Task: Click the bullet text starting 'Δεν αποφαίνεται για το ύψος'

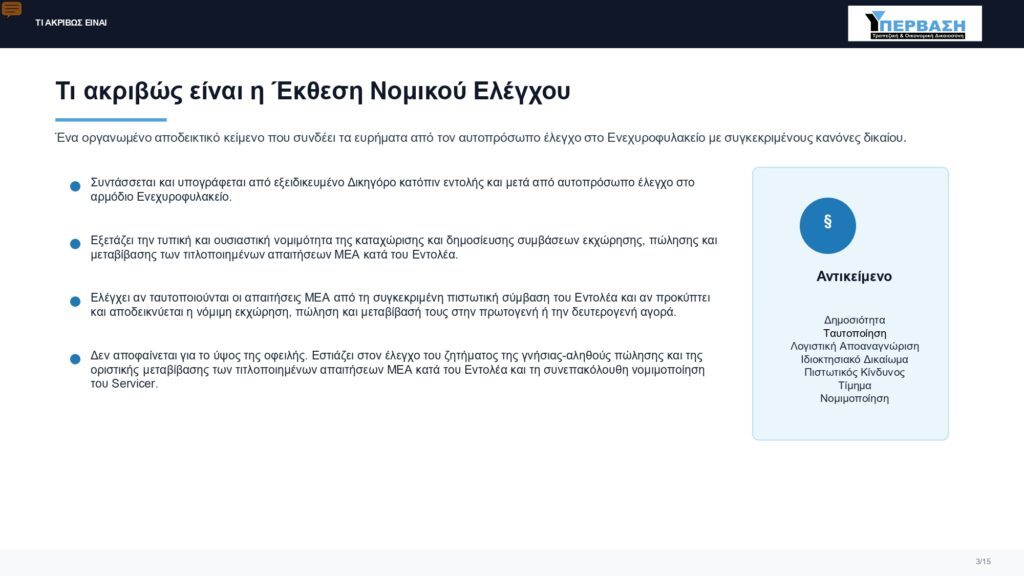Action: [397, 370]
